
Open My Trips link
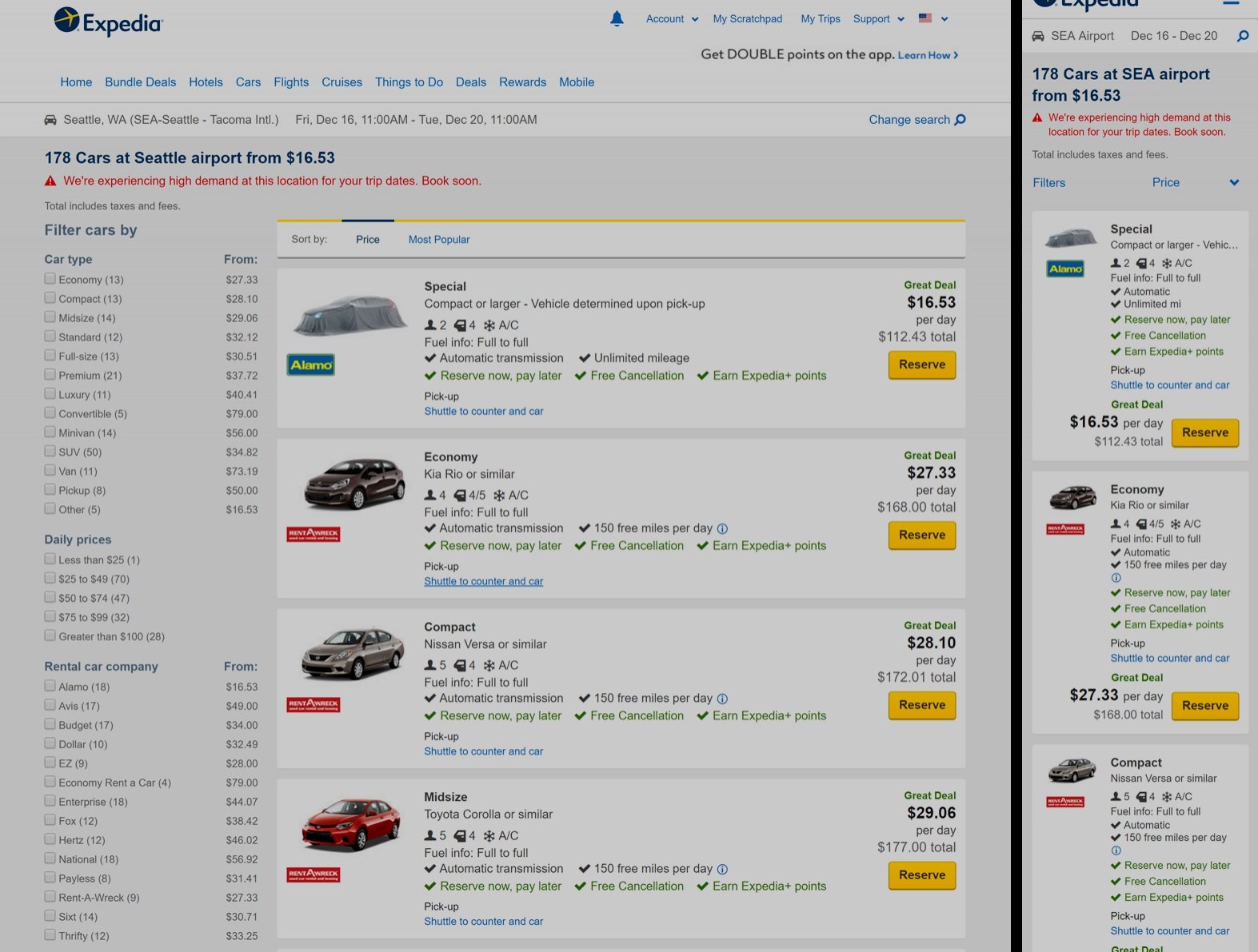click(x=821, y=18)
